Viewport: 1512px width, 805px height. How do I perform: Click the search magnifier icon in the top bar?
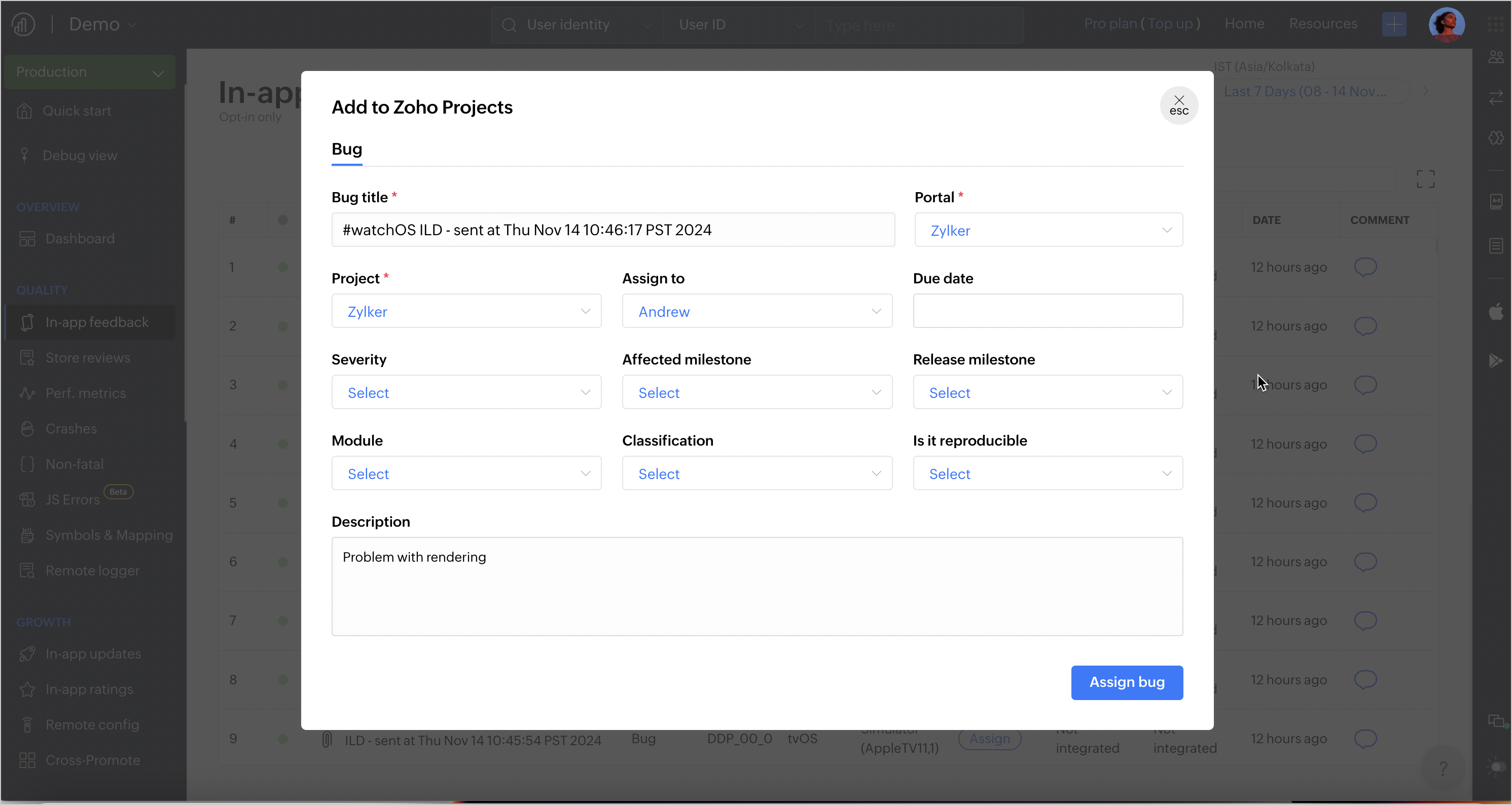click(x=509, y=25)
